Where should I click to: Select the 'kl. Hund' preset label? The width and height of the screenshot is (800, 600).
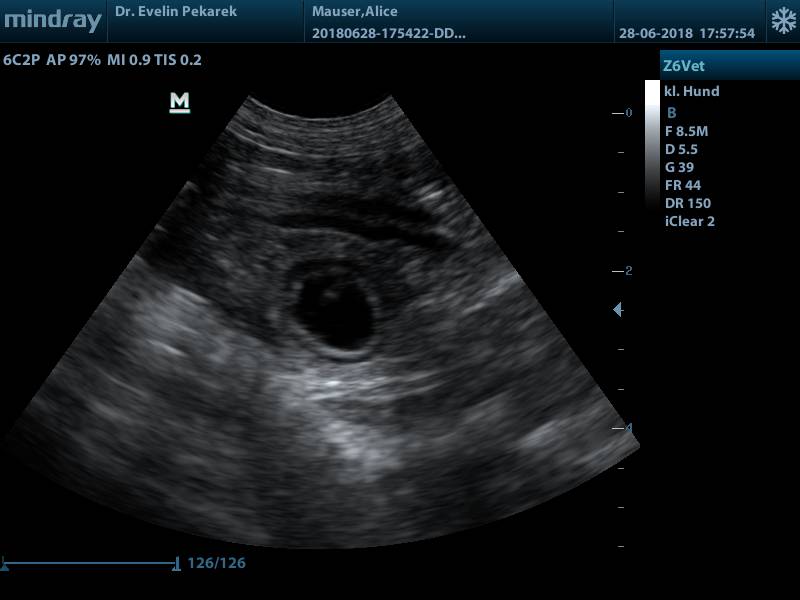(691, 91)
